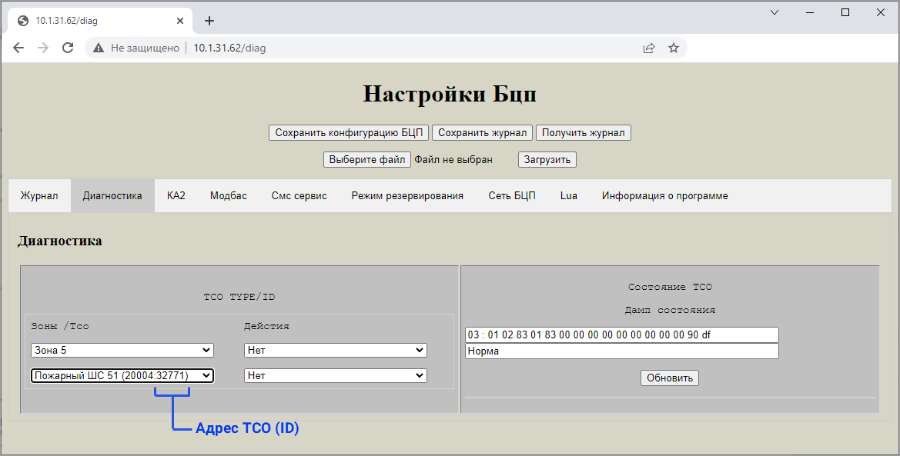Click Сохранить конфигурацию БЦП button
900x456 pixels.
(x=349, y=133)
